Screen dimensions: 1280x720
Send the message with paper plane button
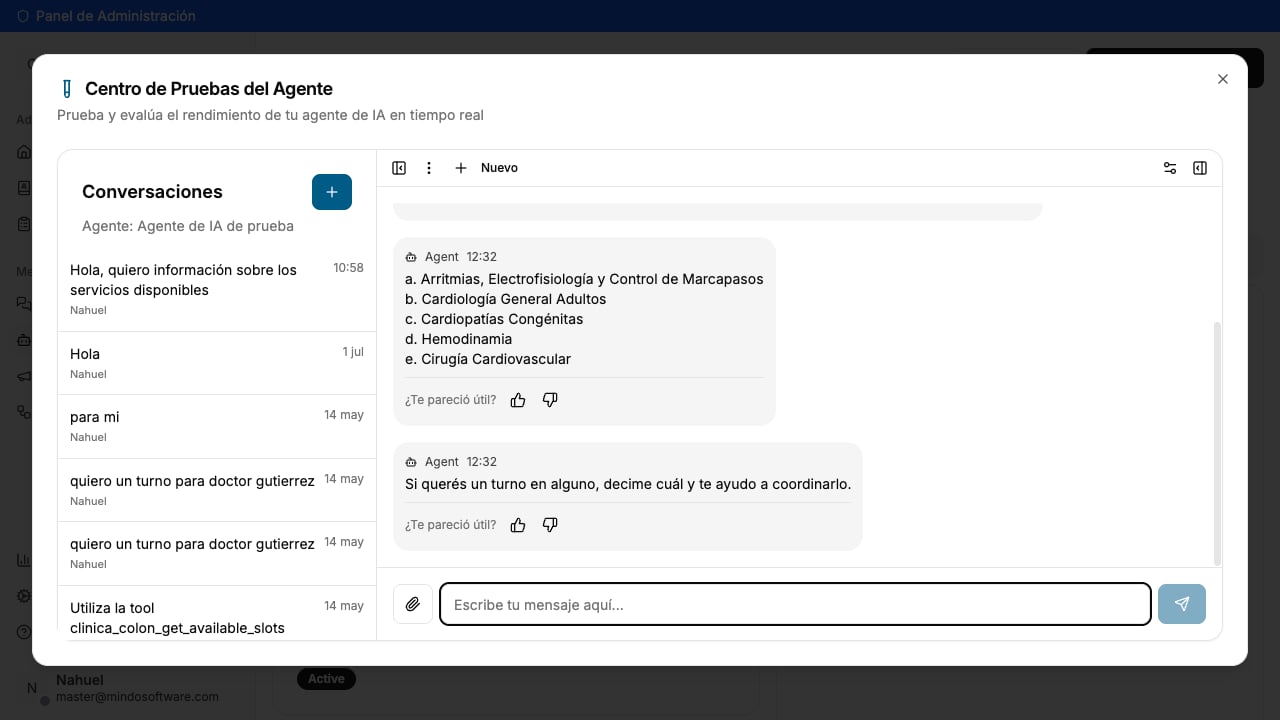pos(1182,604)
